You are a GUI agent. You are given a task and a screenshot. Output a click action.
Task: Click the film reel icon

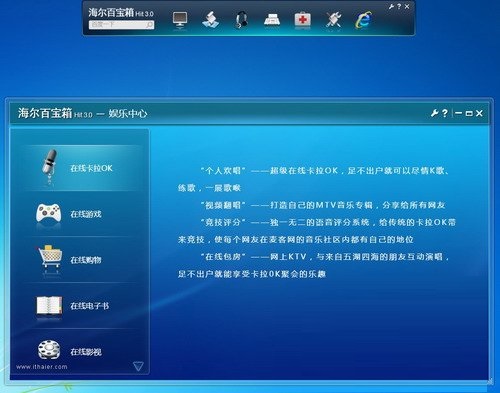[x=49, y=350]
